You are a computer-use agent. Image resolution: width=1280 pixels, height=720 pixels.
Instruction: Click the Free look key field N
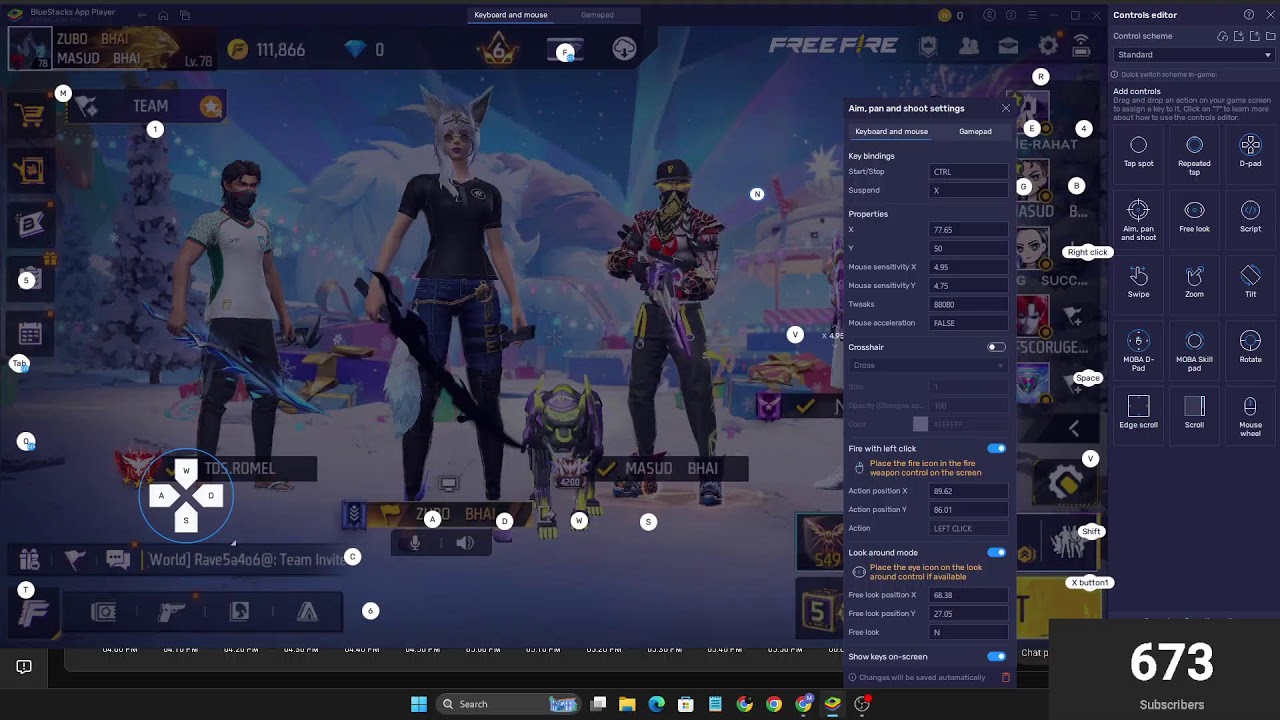967,632
